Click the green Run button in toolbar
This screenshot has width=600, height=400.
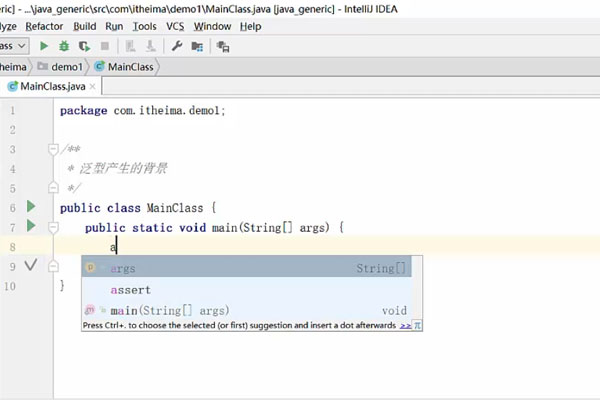point(44,46)
